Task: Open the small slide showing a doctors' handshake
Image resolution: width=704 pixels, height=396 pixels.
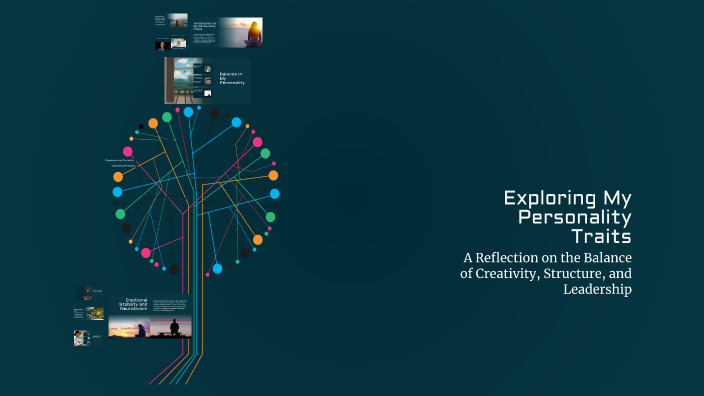Action: 179,42
